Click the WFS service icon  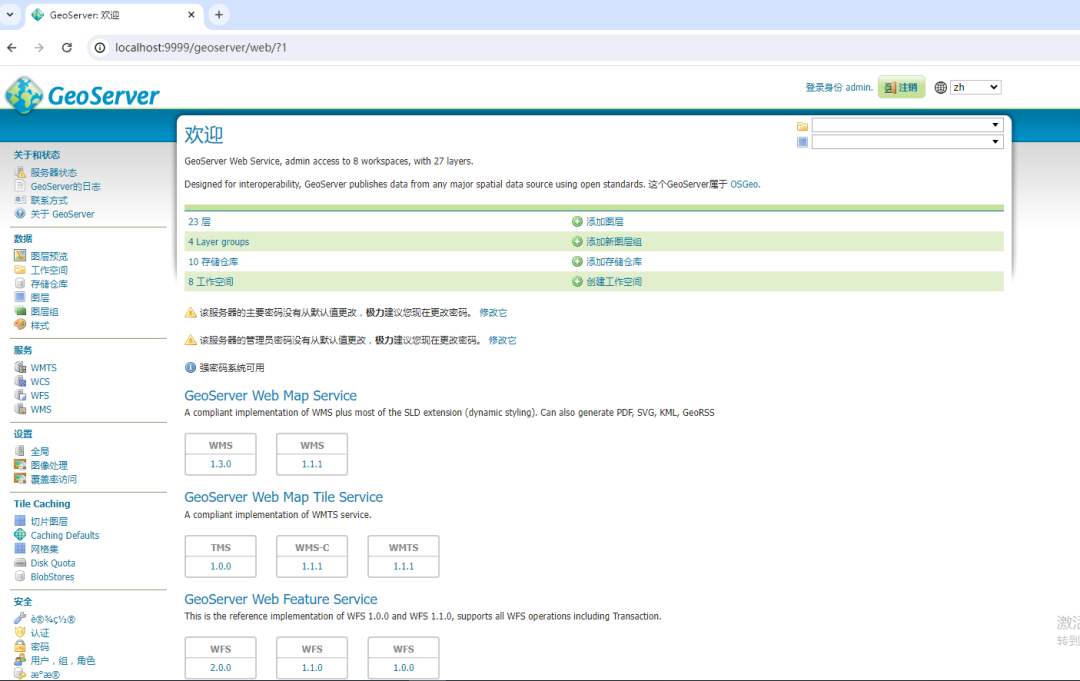pyautogui.click(x=20, y=395)
